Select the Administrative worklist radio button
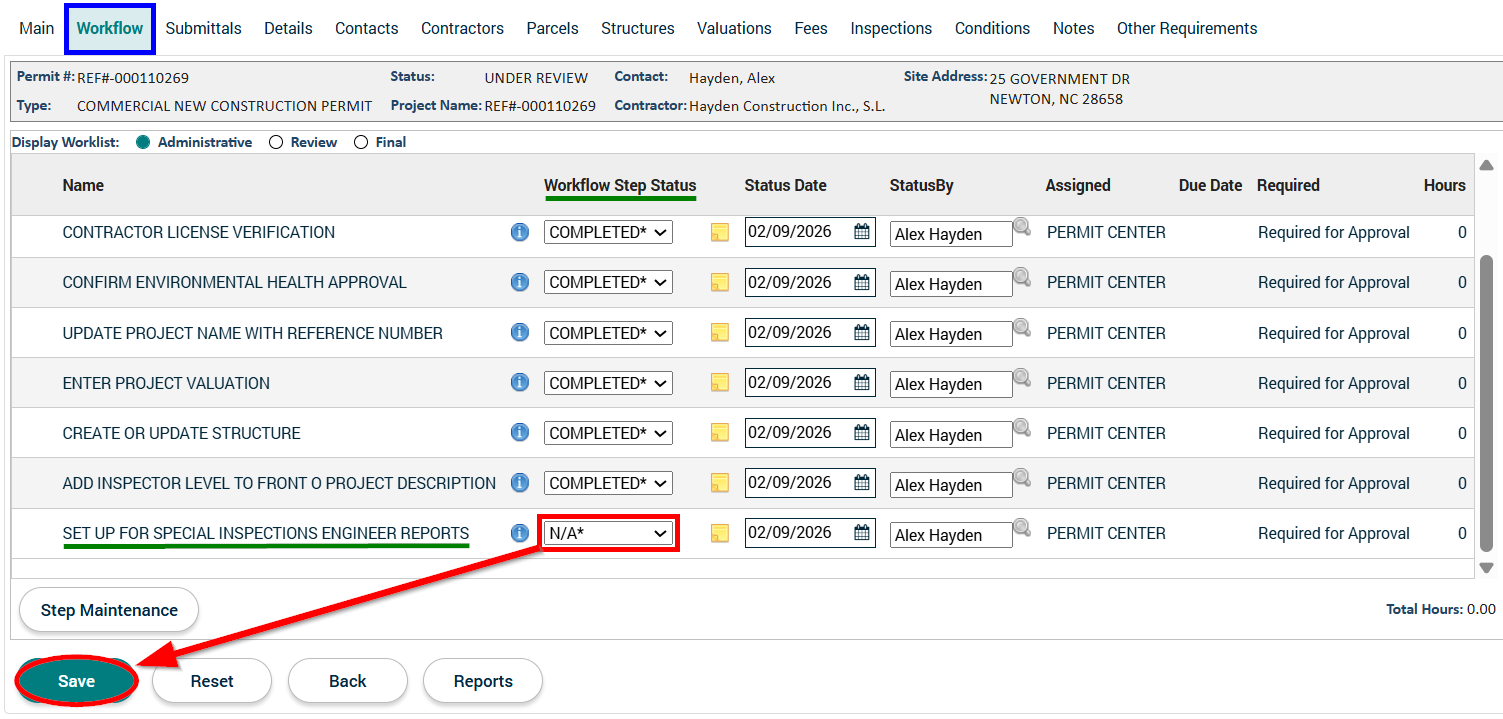1503x719 pixels. tap(143, 142)
